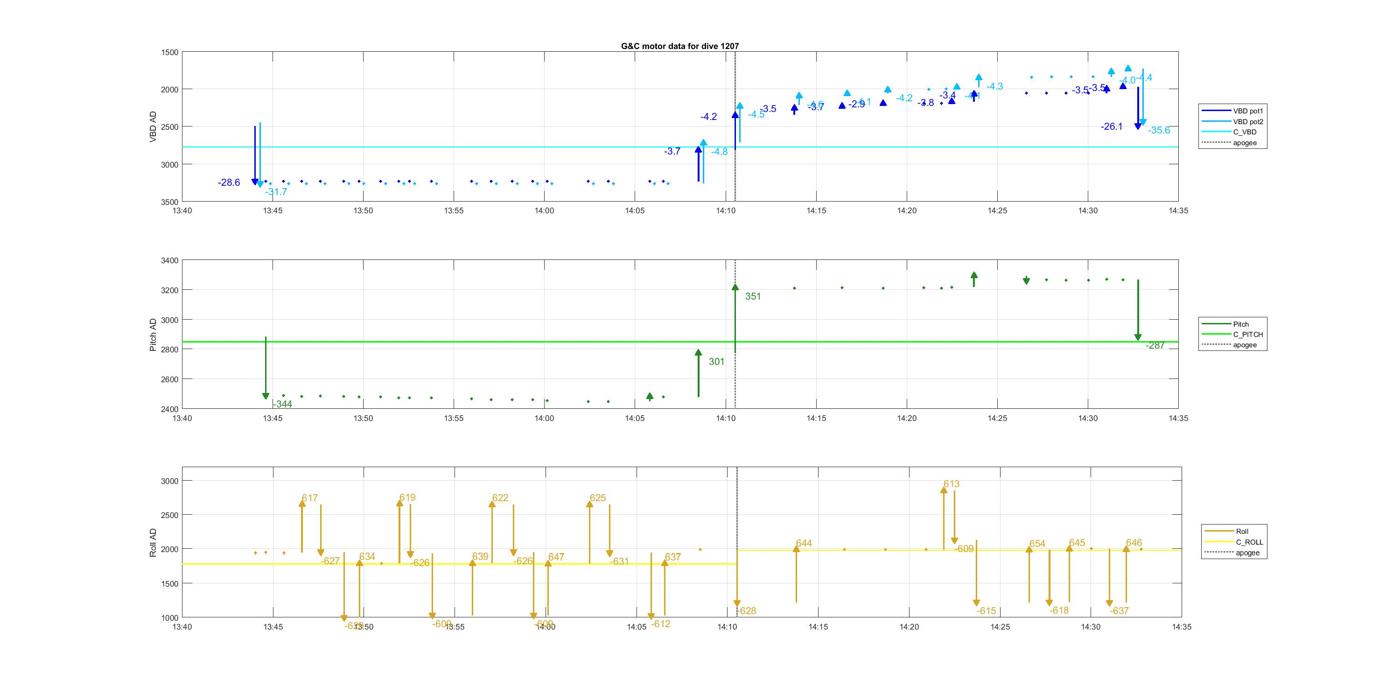The height and width of the screenshot is (693, 1400).
Task: Click the '644' roll data label
Action: (x=804, y=544)
